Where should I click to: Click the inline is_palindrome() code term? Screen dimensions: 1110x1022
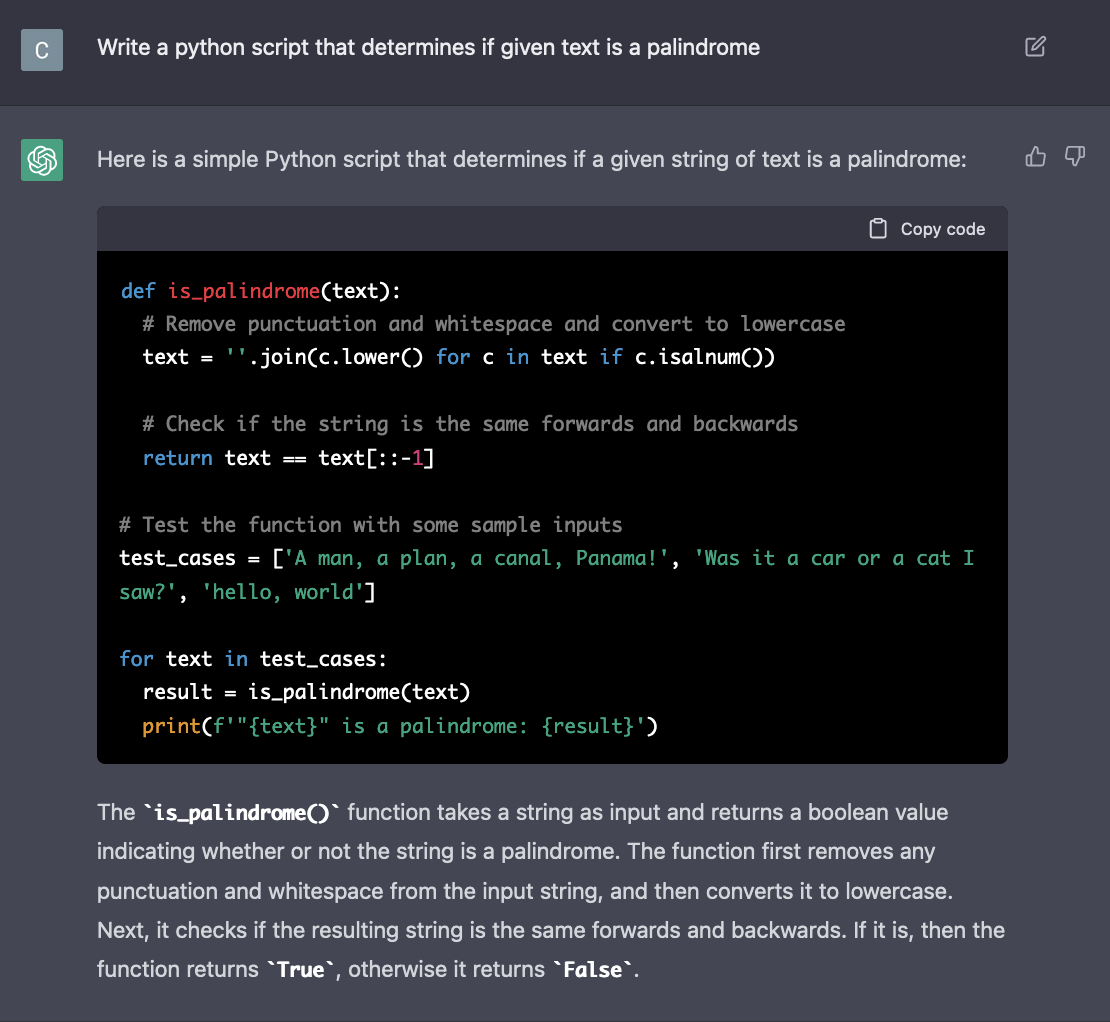pyautogui.click(x=241, y=813)
